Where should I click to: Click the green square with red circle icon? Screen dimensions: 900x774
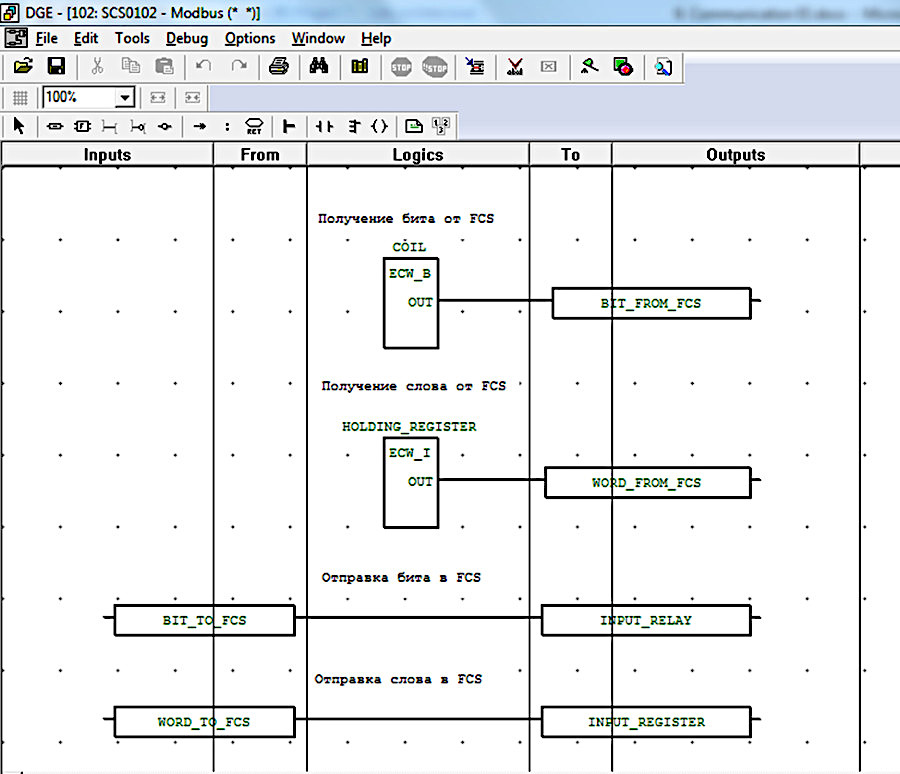tap(623, 67)
